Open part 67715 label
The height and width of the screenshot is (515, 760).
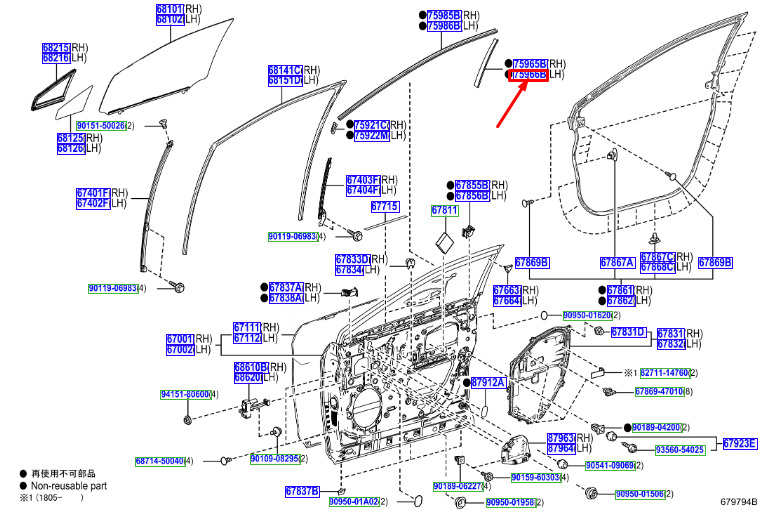[385, 206]
